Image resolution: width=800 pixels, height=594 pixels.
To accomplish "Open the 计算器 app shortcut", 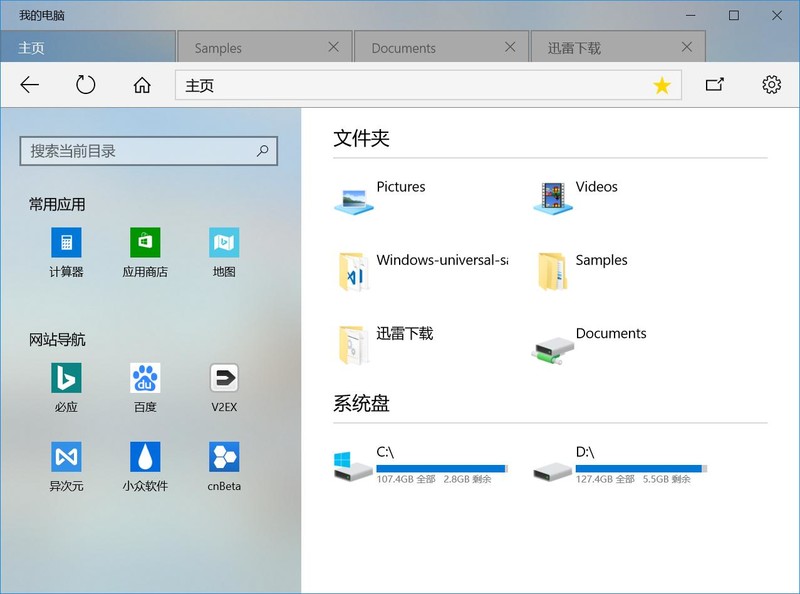I will click(x=64, y=243).
